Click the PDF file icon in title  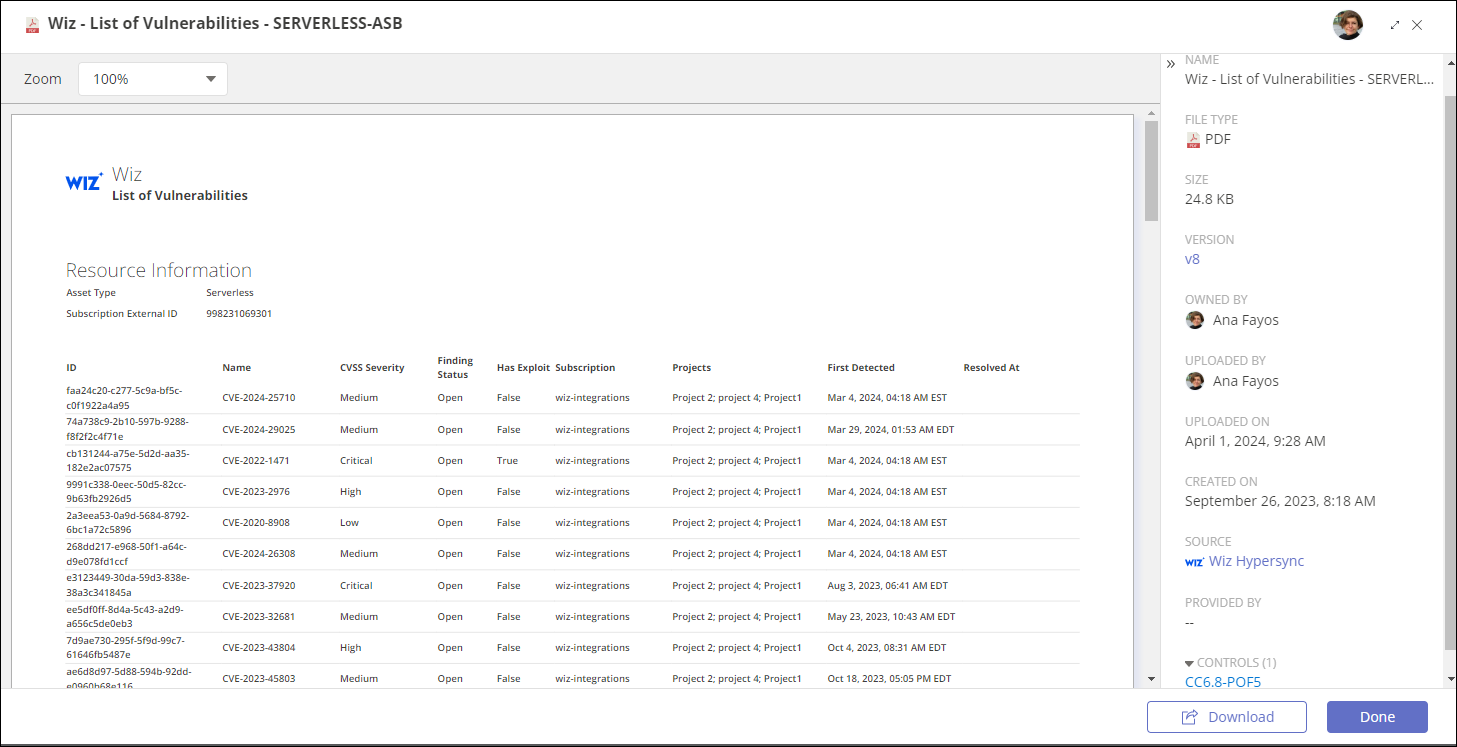pos(32,24)
